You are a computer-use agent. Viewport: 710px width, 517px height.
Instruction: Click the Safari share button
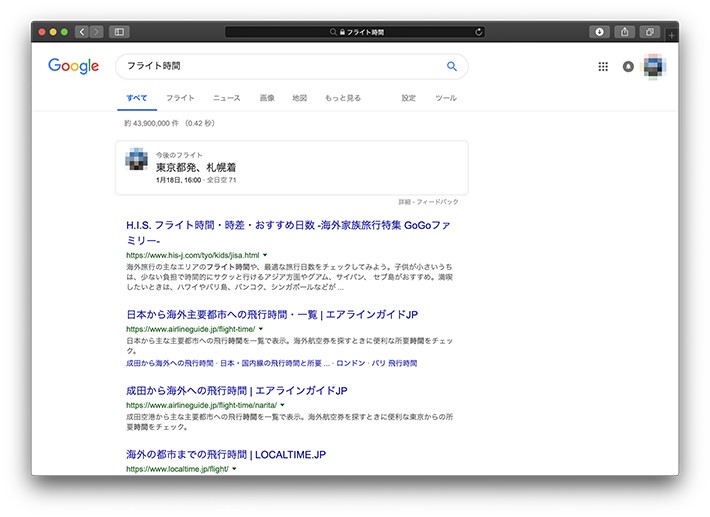click(624, 32)
